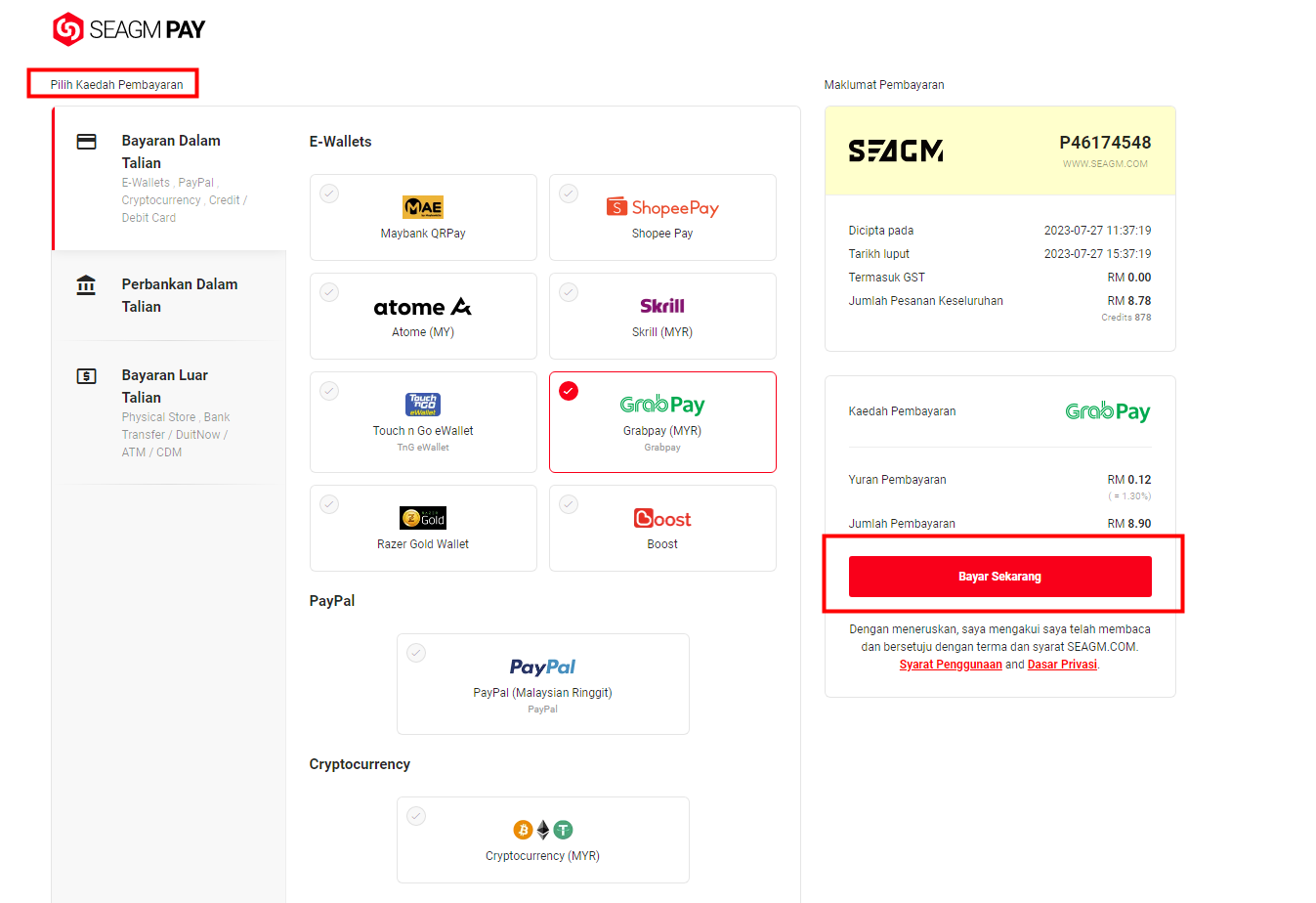Select the Maybank QRPay MAE logo
Viewport: 1316px width, 903px height.
pos(423,207)
